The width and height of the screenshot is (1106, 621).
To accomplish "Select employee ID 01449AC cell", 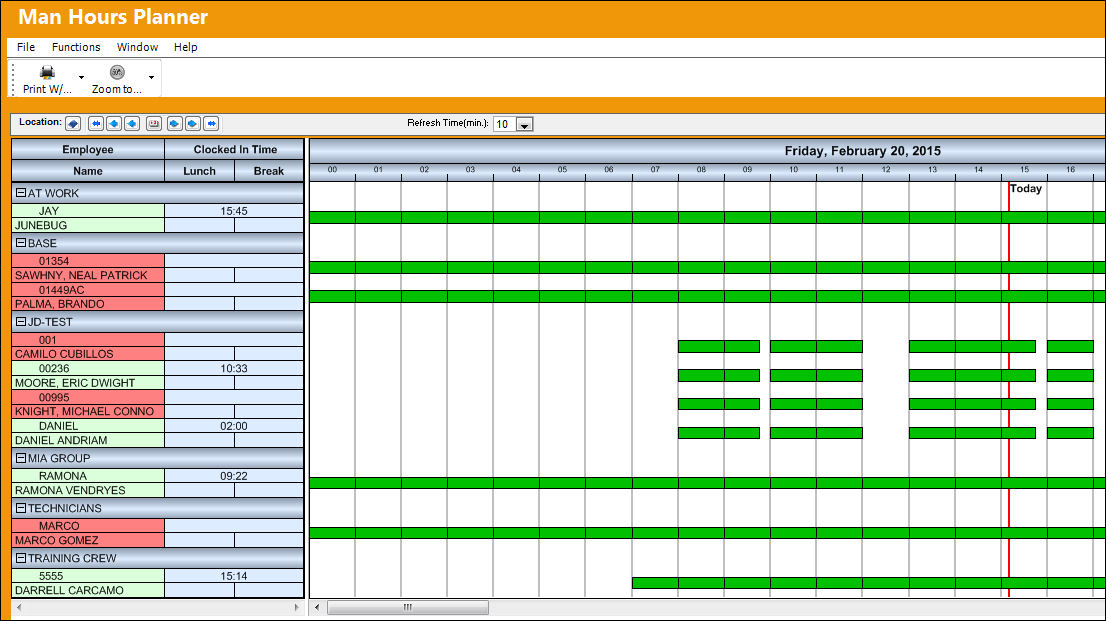I will pos(88,290).
